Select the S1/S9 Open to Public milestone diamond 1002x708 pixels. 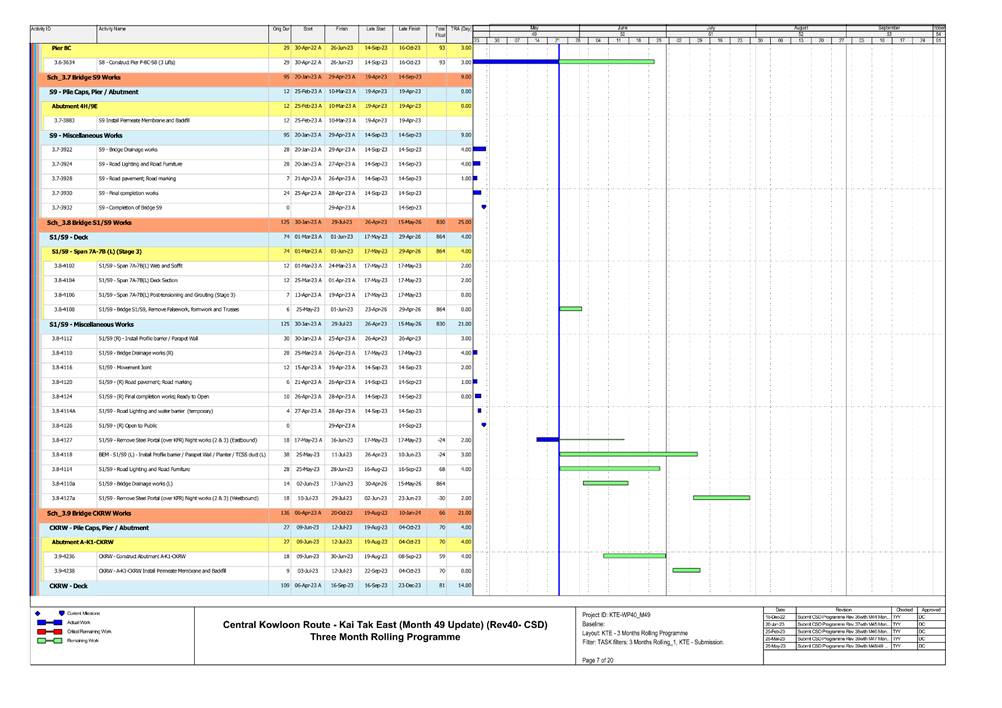point(484,425)
